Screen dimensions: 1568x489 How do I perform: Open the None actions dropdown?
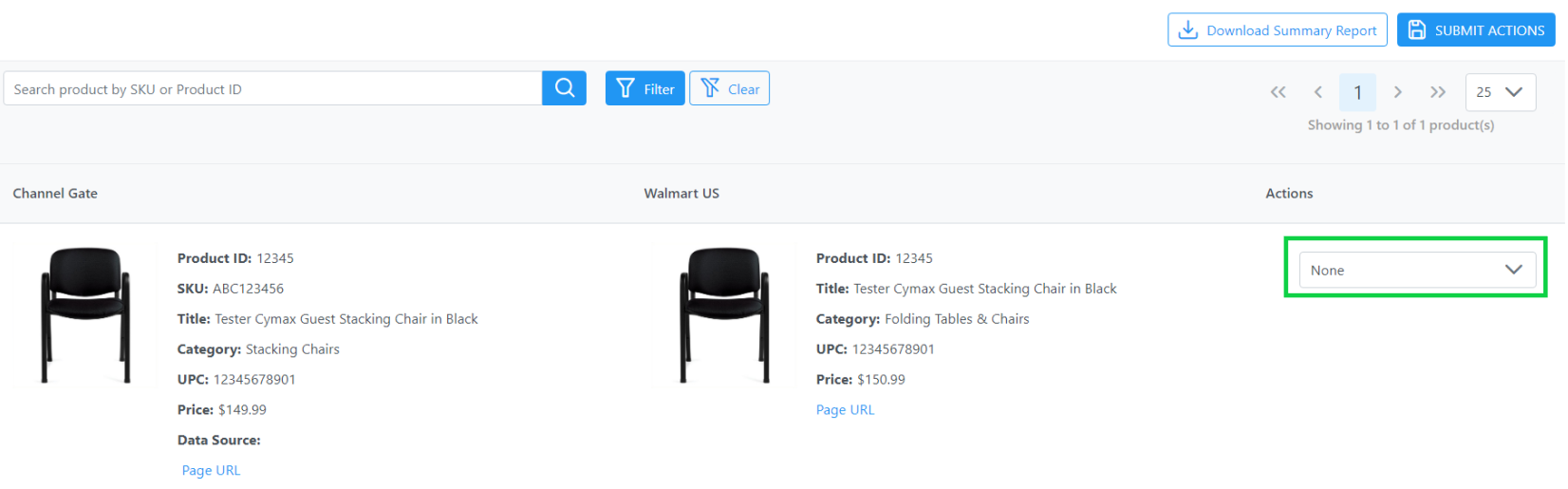[1417, 271]
